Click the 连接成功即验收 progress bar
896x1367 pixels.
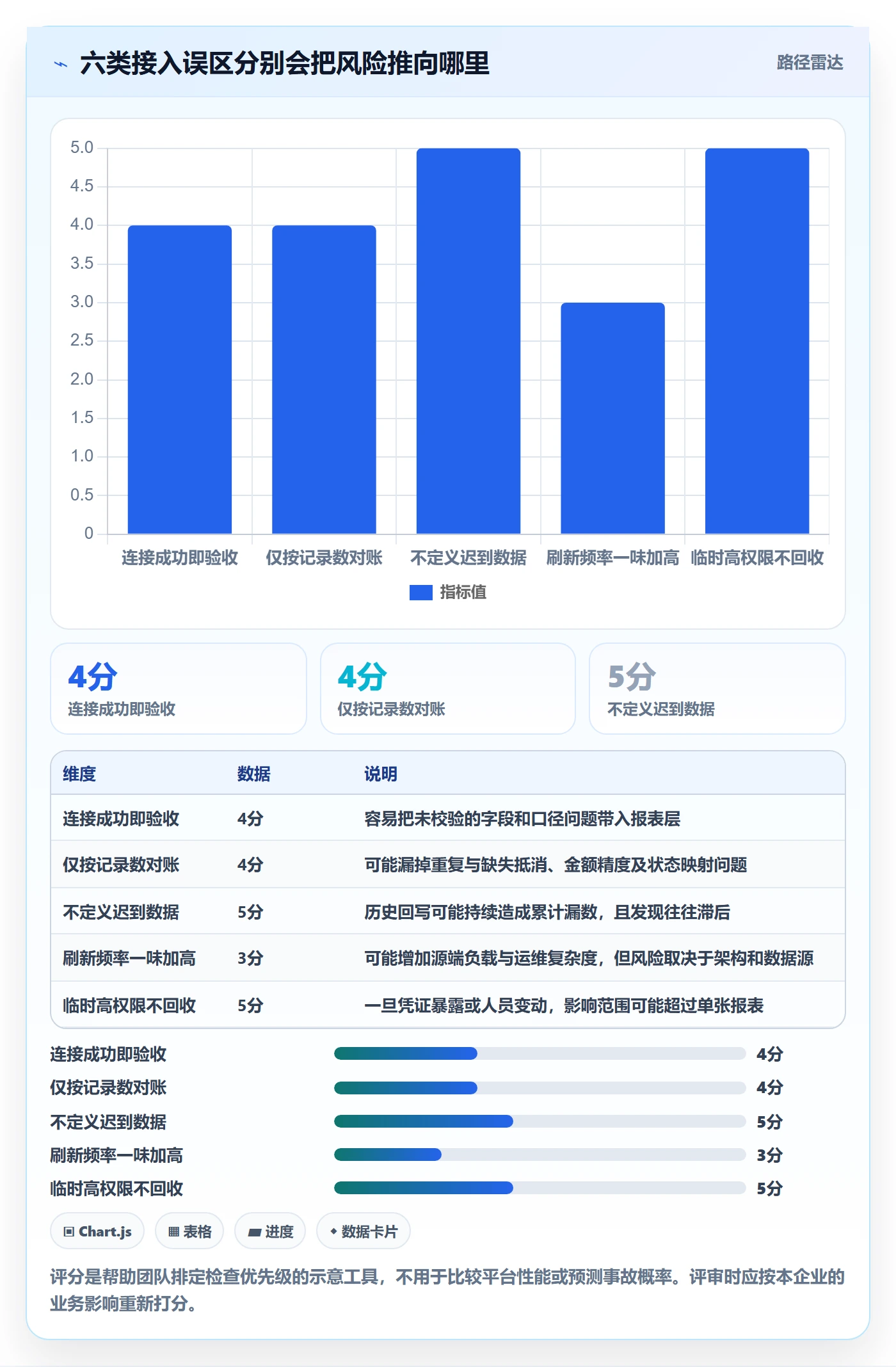540,1053
